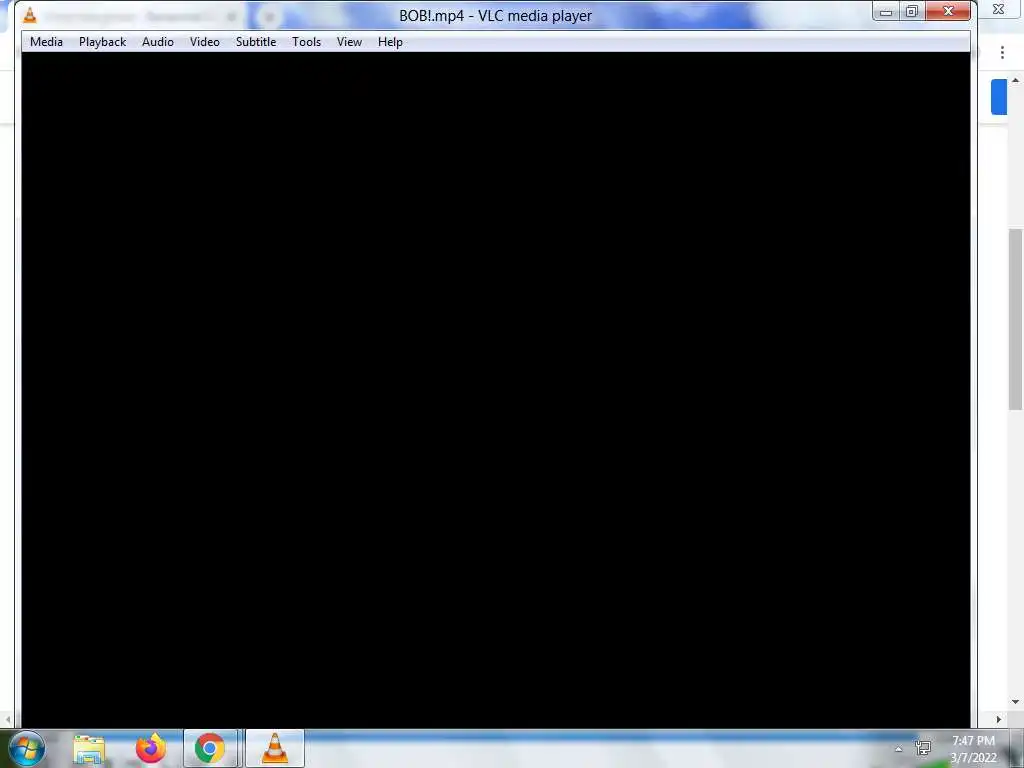Viewport: 1024px width, 768px height.
Task: Click the scroll up arrow in background browser
Action: (1015, 80)
